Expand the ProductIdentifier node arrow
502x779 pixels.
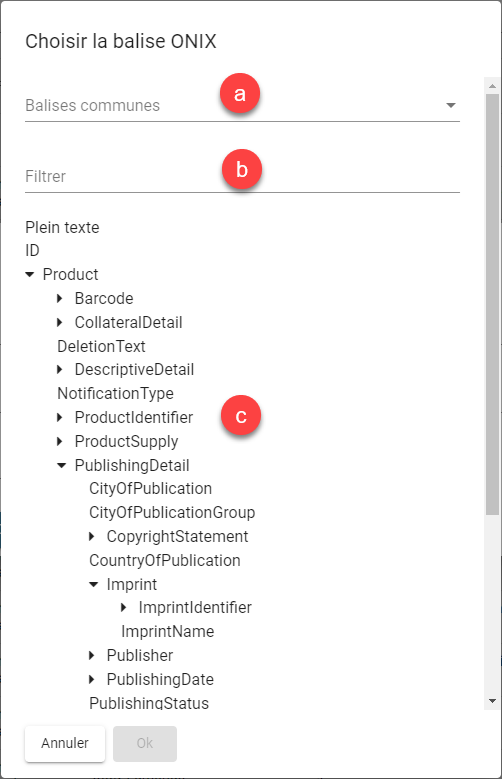coord(60,417)
